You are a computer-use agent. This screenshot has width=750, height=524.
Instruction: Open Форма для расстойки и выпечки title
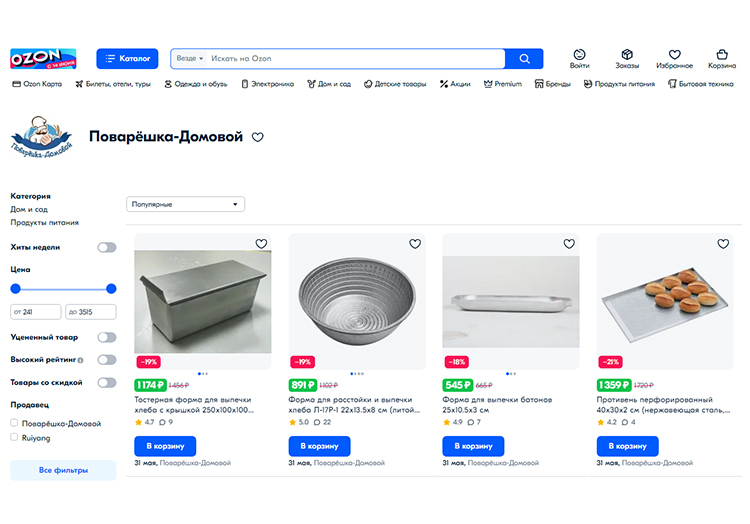pos(354,405)
